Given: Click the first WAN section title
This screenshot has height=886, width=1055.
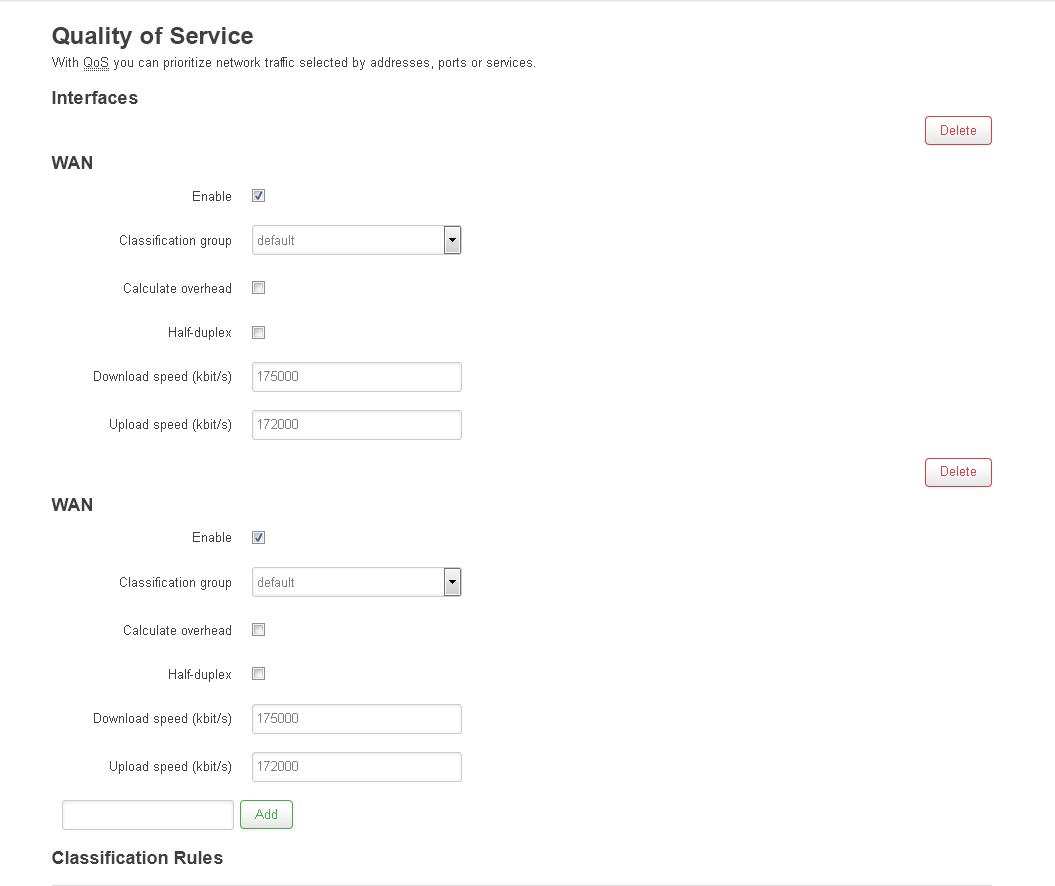Looking at the screenshot, I should point(73,163).
